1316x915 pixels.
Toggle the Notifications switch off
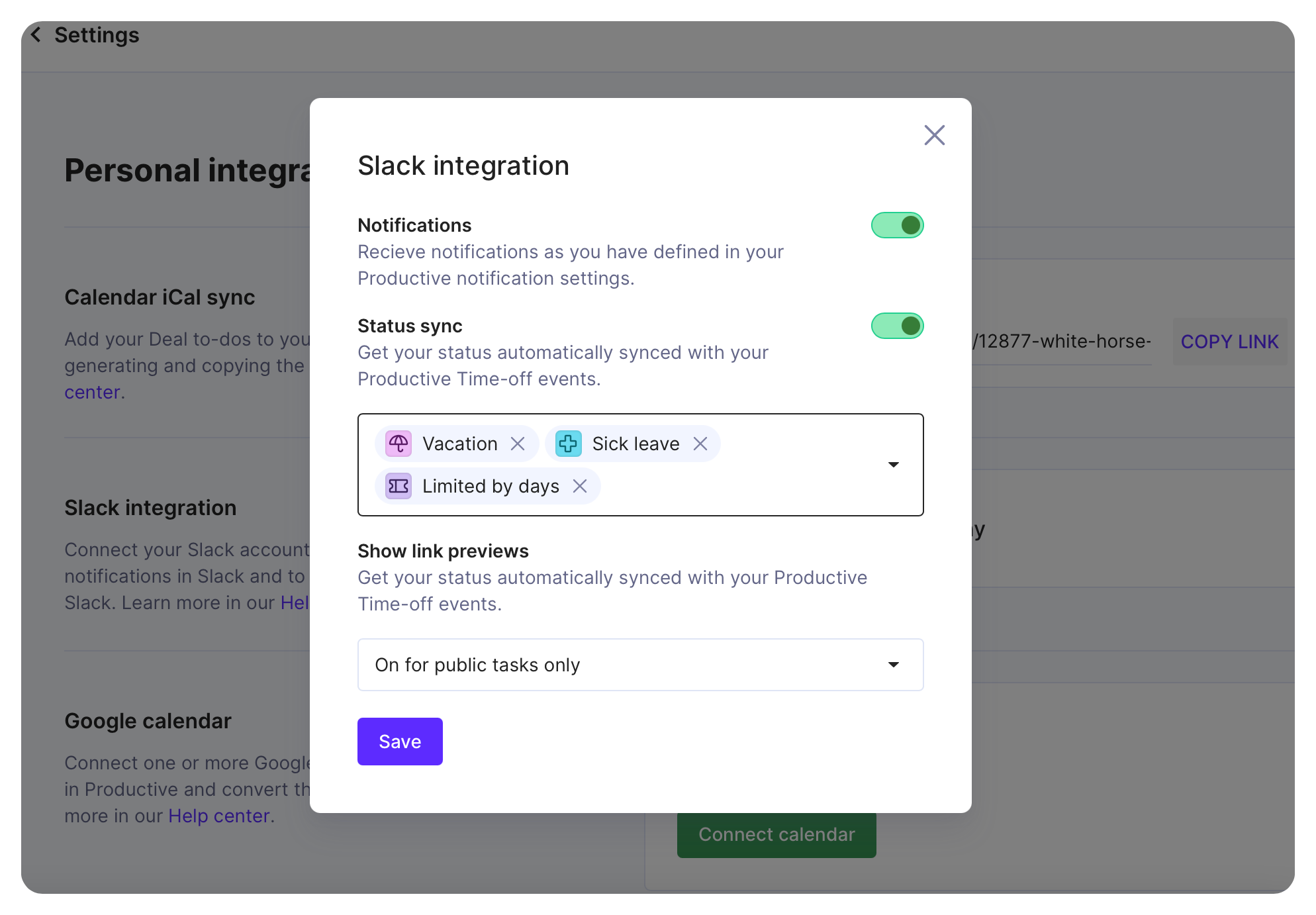[897, 225]
